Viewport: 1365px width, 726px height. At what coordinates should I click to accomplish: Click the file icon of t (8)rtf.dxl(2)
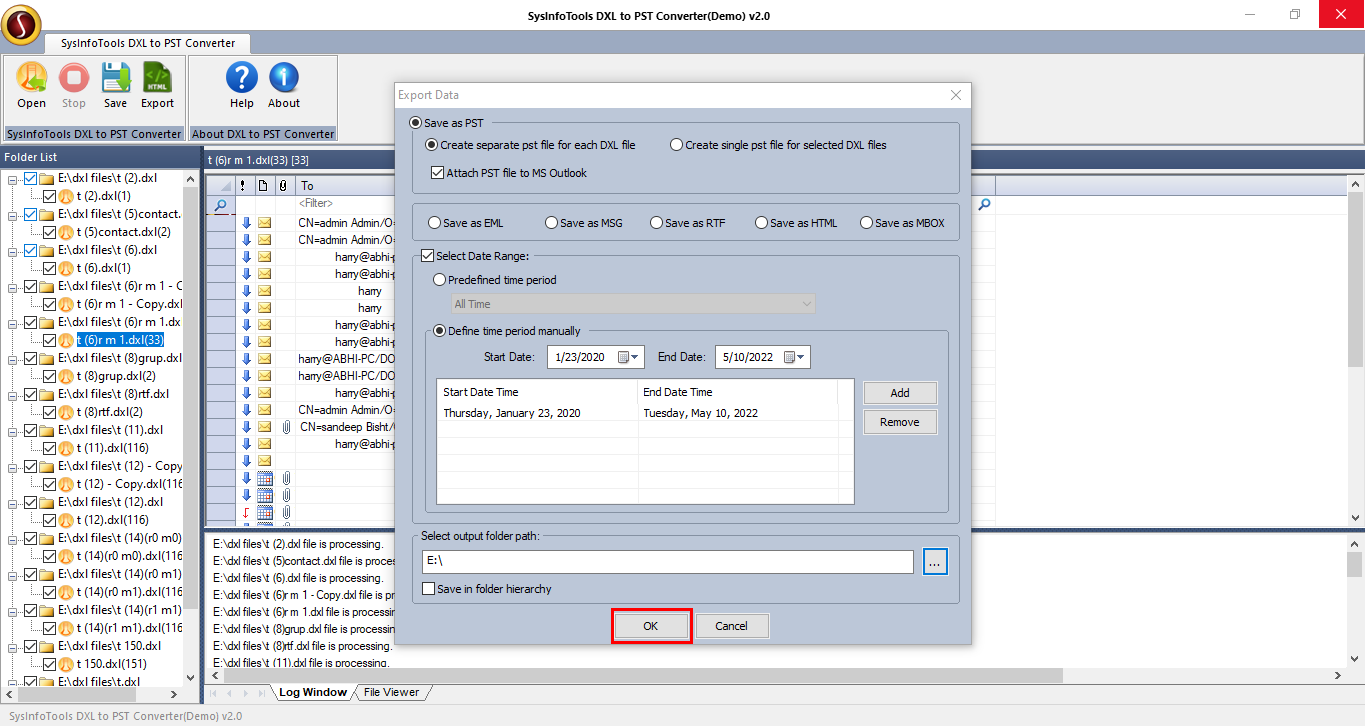[66, 412]
